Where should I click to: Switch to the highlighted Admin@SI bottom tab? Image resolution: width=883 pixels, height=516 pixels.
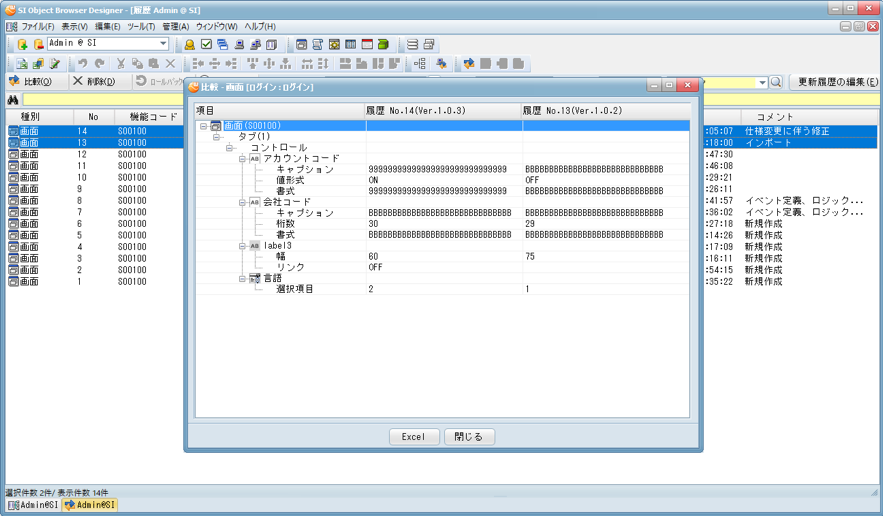[x=90, y=506]
